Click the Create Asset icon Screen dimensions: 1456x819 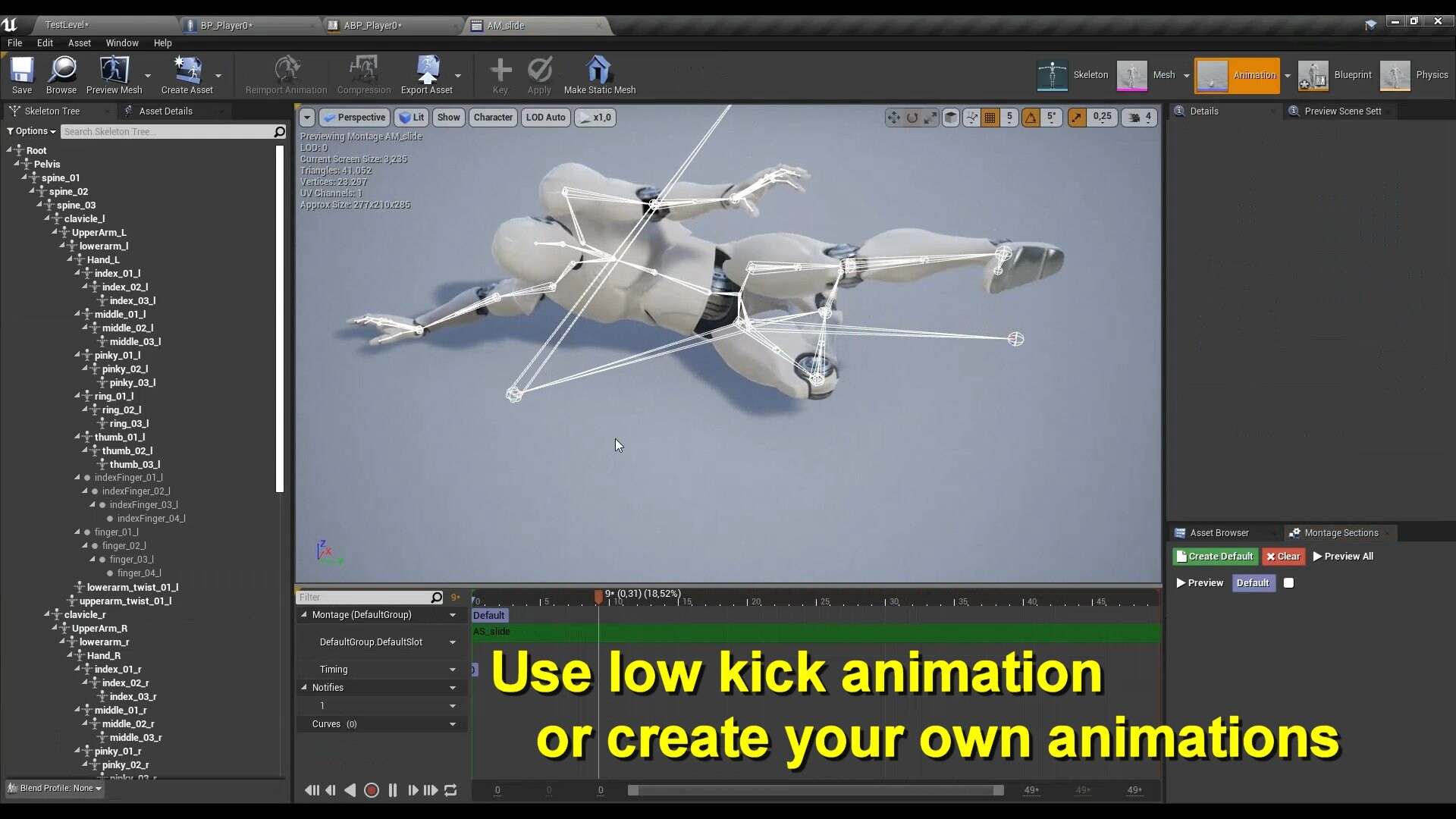188,75
